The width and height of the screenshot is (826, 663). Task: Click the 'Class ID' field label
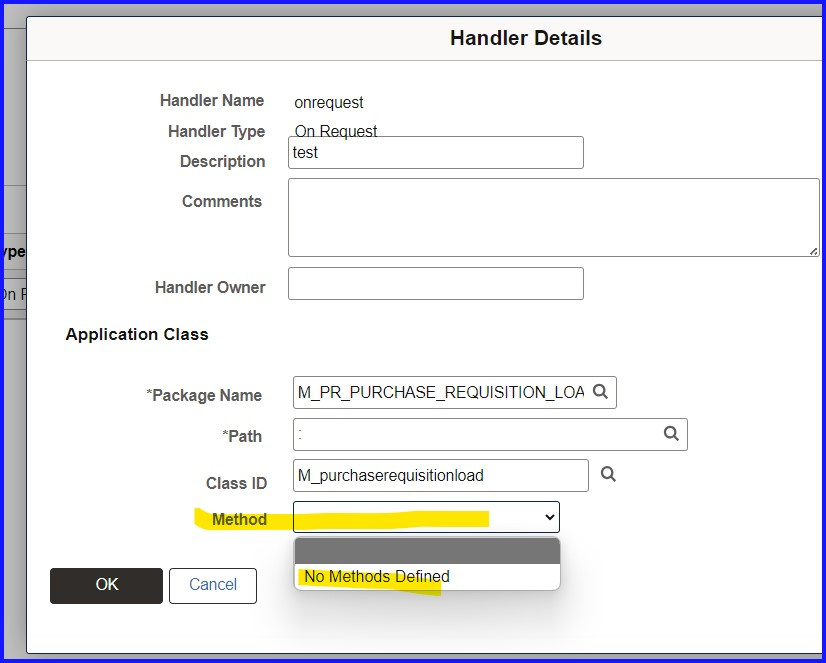(x=237, y=483)
